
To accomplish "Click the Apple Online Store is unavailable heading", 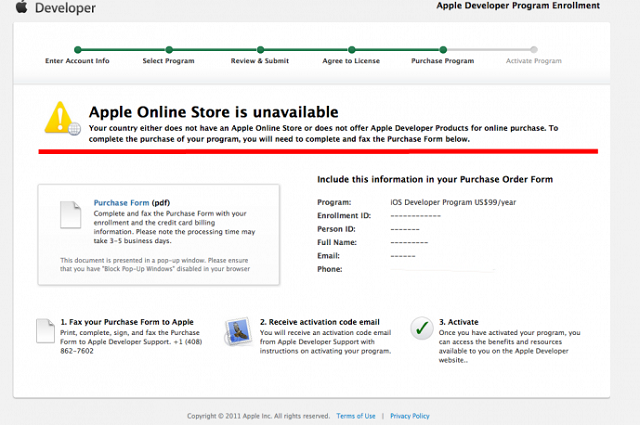I will (213, 112).
